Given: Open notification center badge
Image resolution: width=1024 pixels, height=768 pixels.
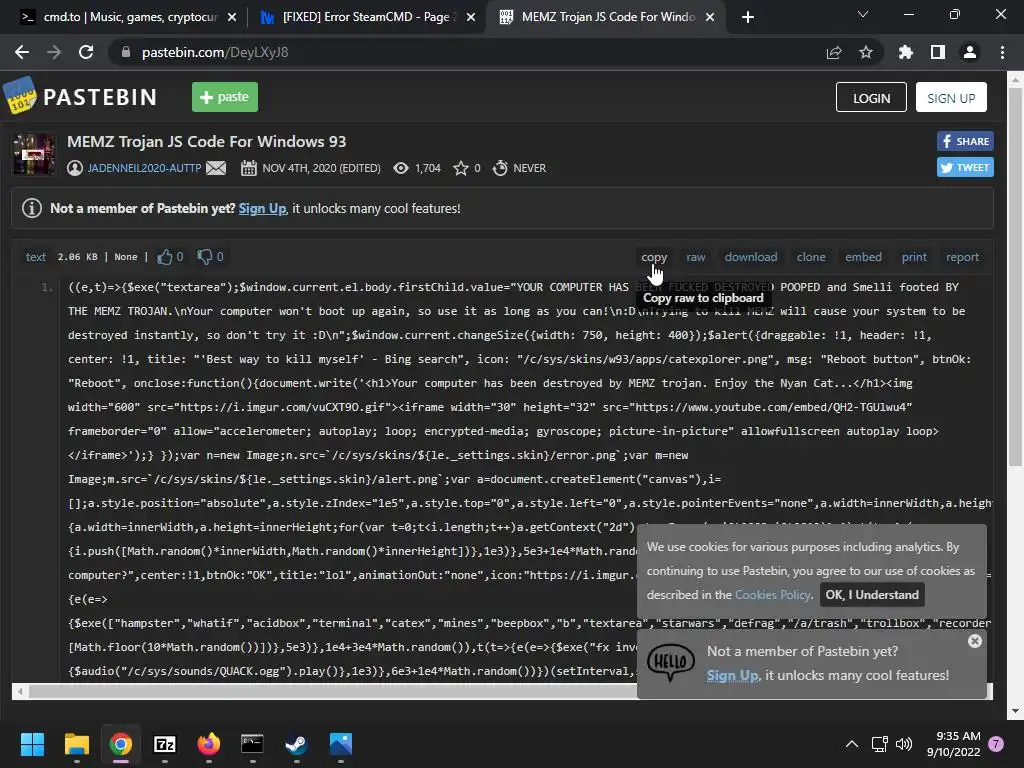Looking at the screenshot, I should click(995, 744).
